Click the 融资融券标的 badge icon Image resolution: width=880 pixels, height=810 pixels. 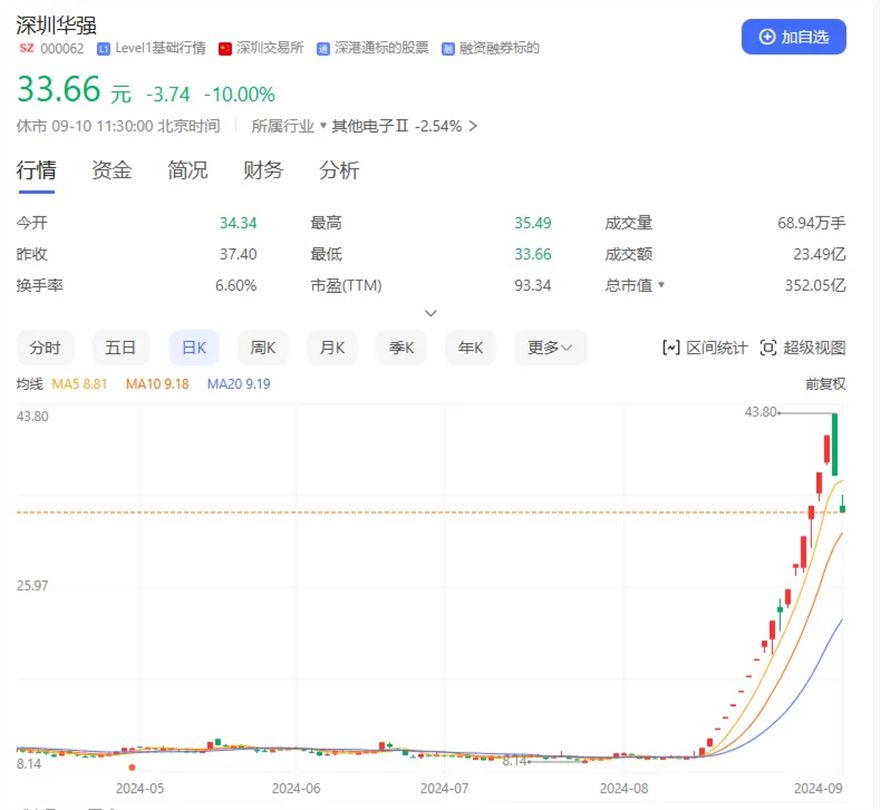[448, 48]
